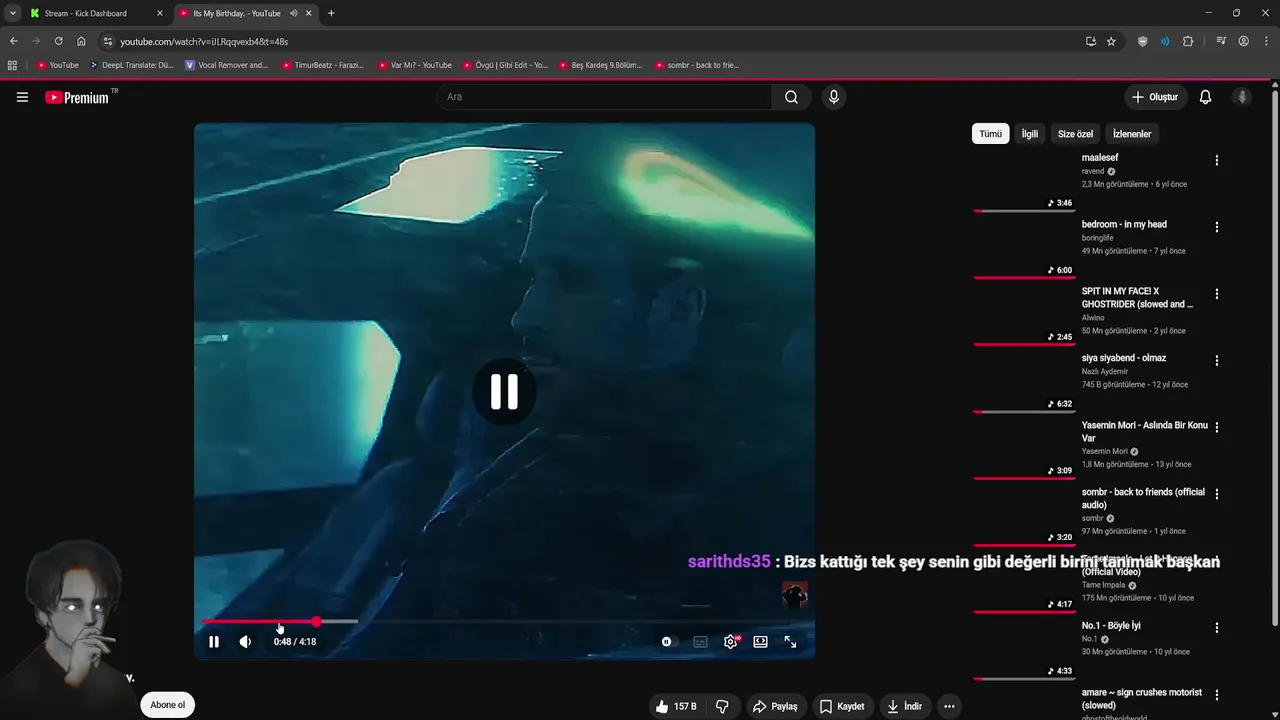Viewport: 1280px width, 720px height.
Task: Open the extensions puzzle menu
Action: (1188, 41)
